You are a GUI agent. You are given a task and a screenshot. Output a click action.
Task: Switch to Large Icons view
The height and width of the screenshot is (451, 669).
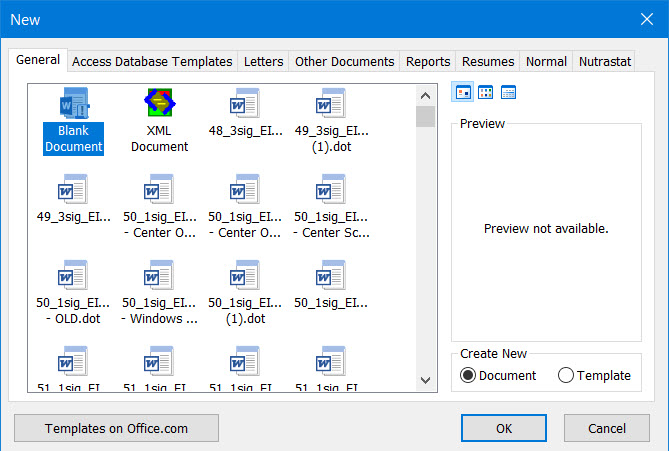pos(463,92)
